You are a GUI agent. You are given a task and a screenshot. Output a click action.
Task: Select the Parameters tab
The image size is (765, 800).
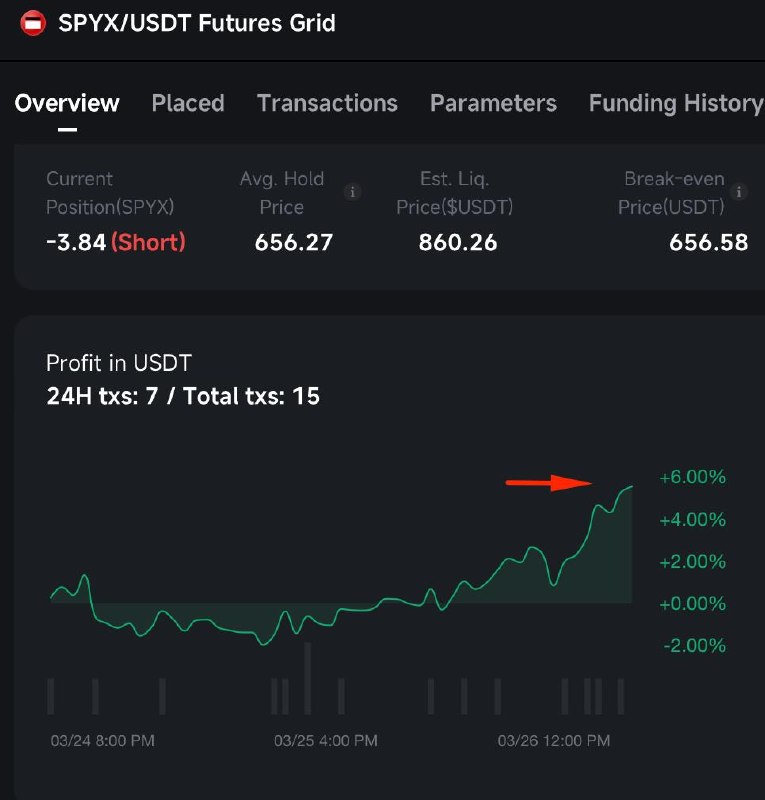click(x=493, y=103)
